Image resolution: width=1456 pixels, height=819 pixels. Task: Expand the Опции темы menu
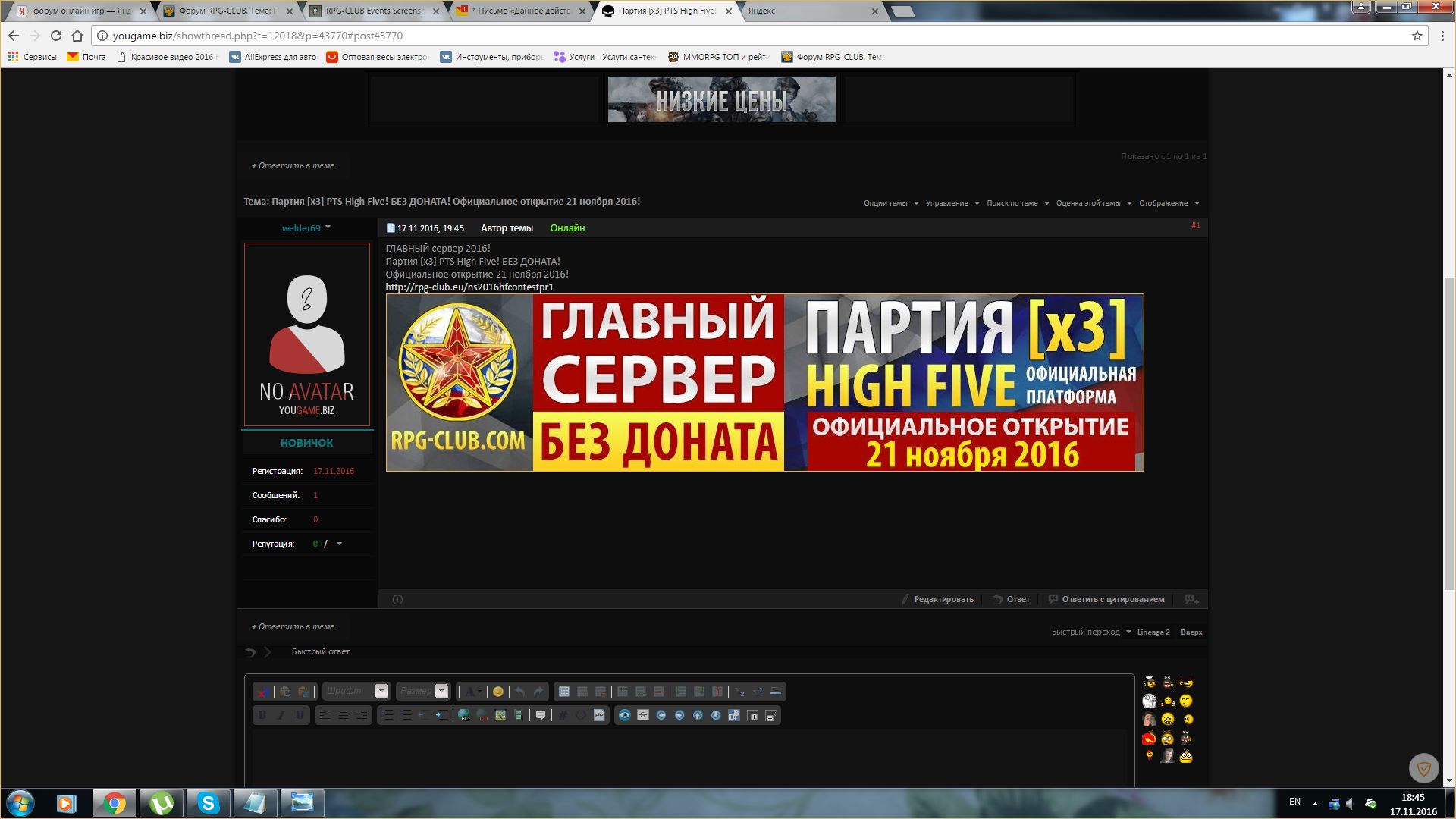click(x=891, y=203)
